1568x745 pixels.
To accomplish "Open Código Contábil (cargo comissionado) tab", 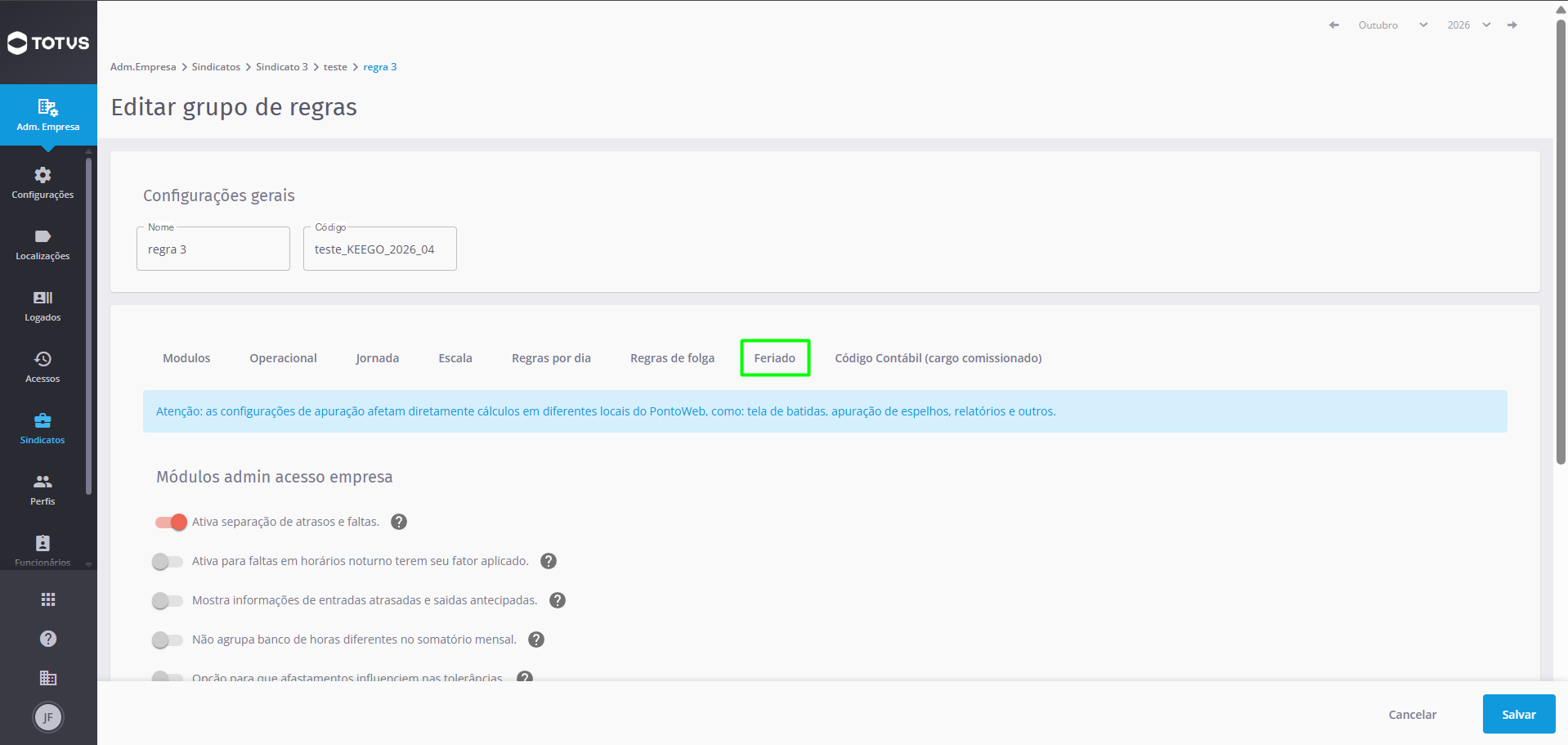I will [x=939, y=358].
